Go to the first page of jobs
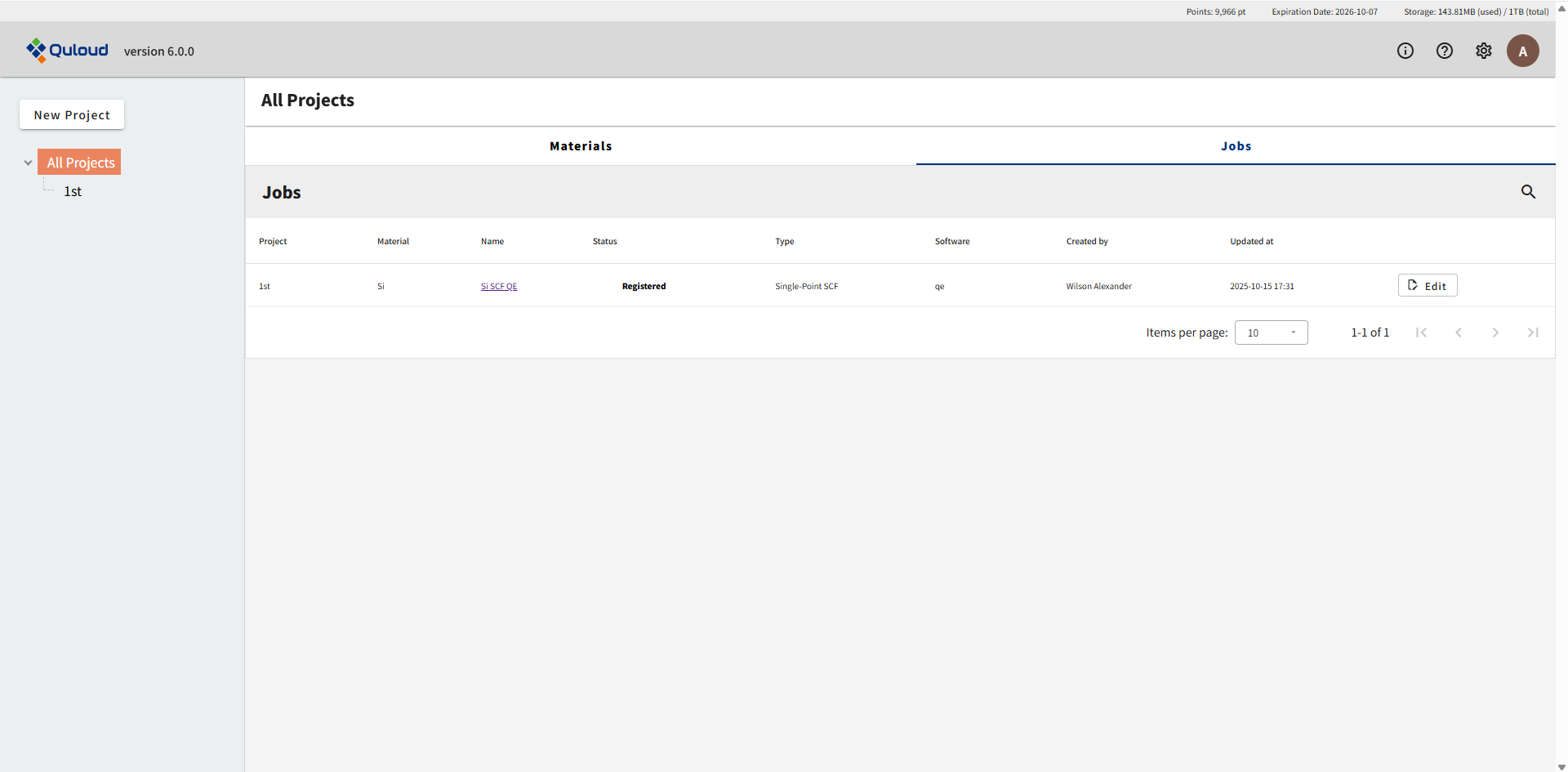 tap(1421, 332)
